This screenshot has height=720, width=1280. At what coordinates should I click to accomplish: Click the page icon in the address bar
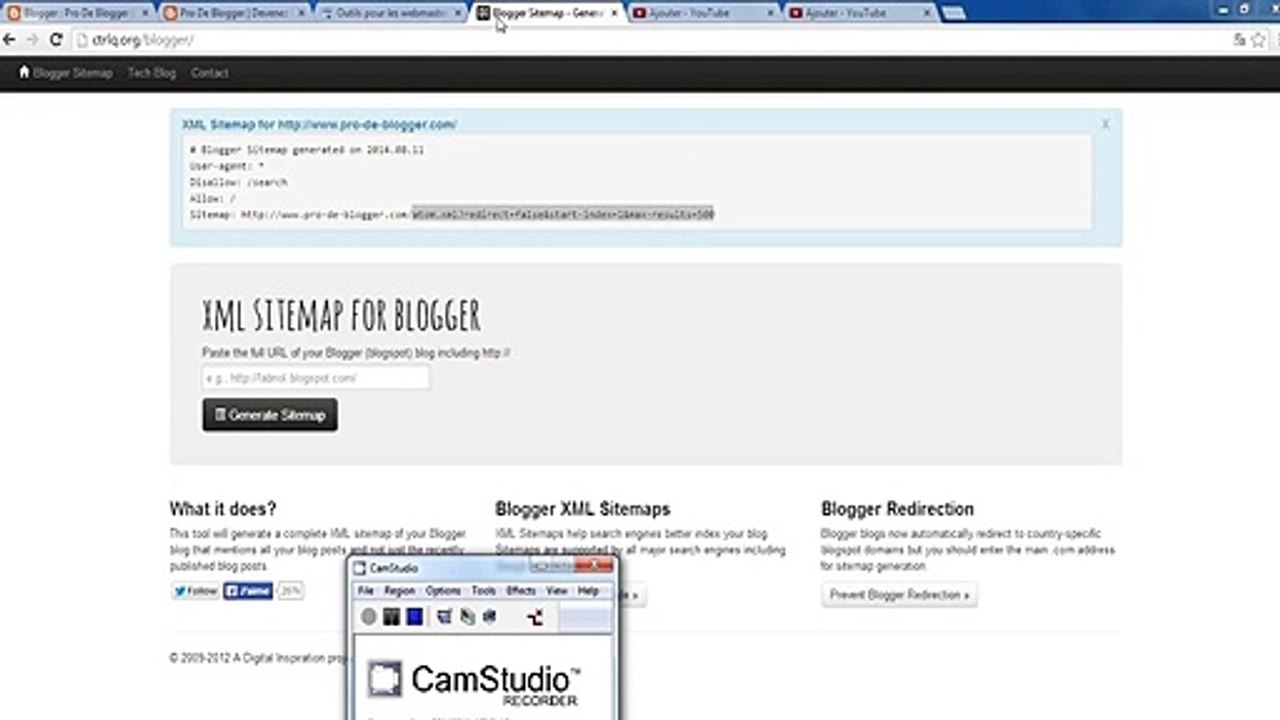(x=84, y=40)
